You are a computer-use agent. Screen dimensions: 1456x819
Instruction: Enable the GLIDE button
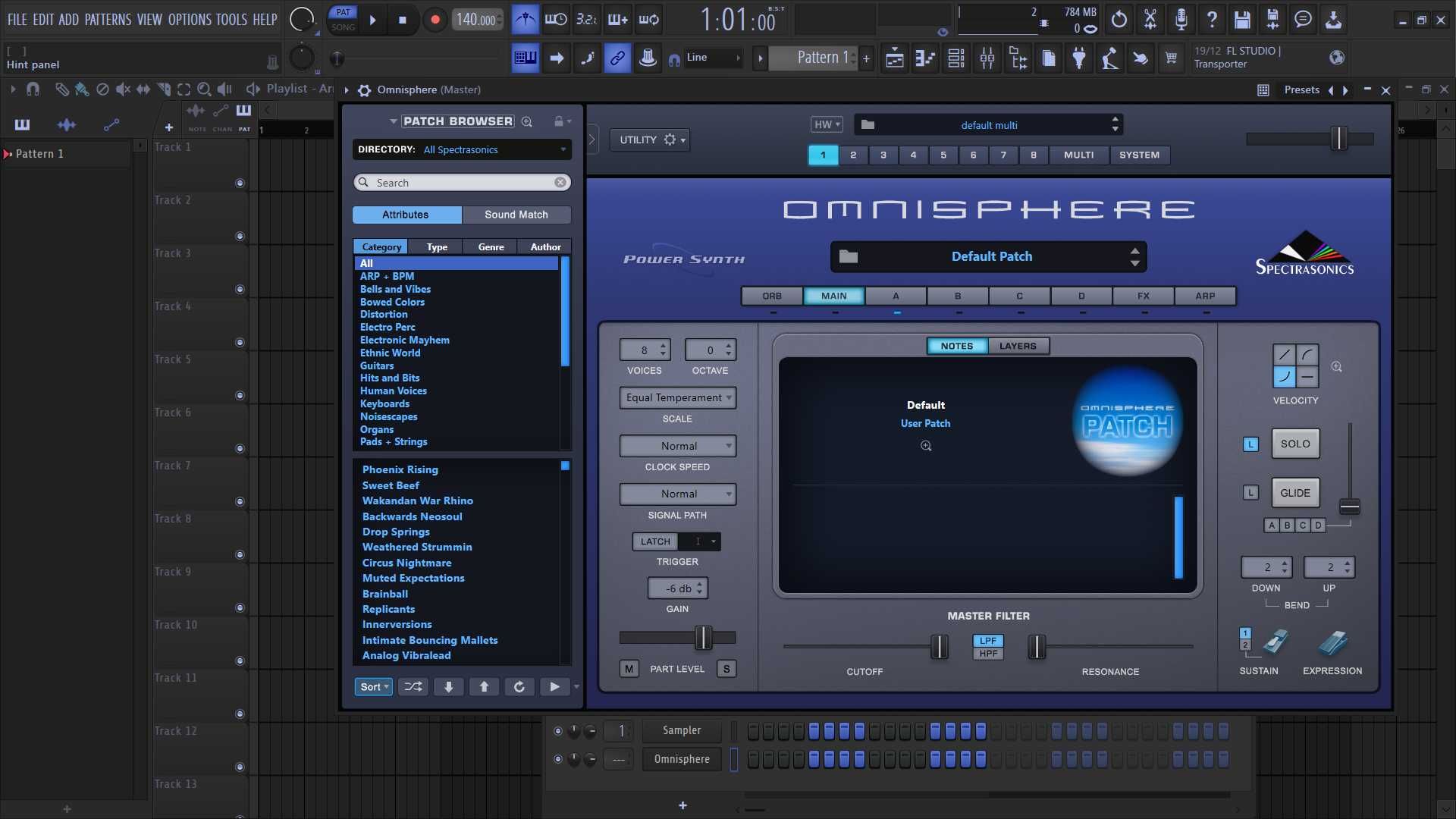click(1295, 493)
